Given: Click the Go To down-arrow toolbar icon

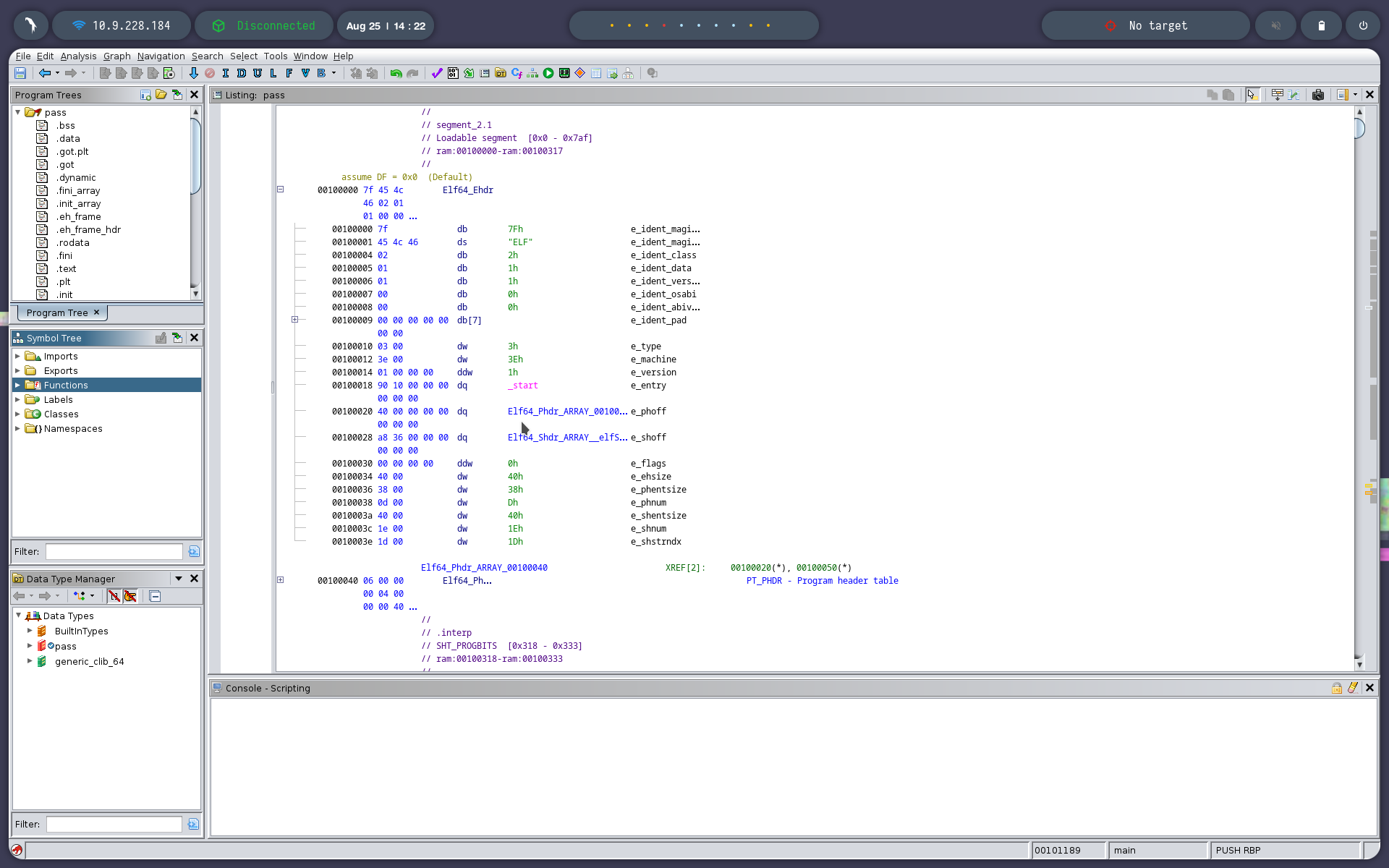Looking at the screenshot, I should point(193,73).
